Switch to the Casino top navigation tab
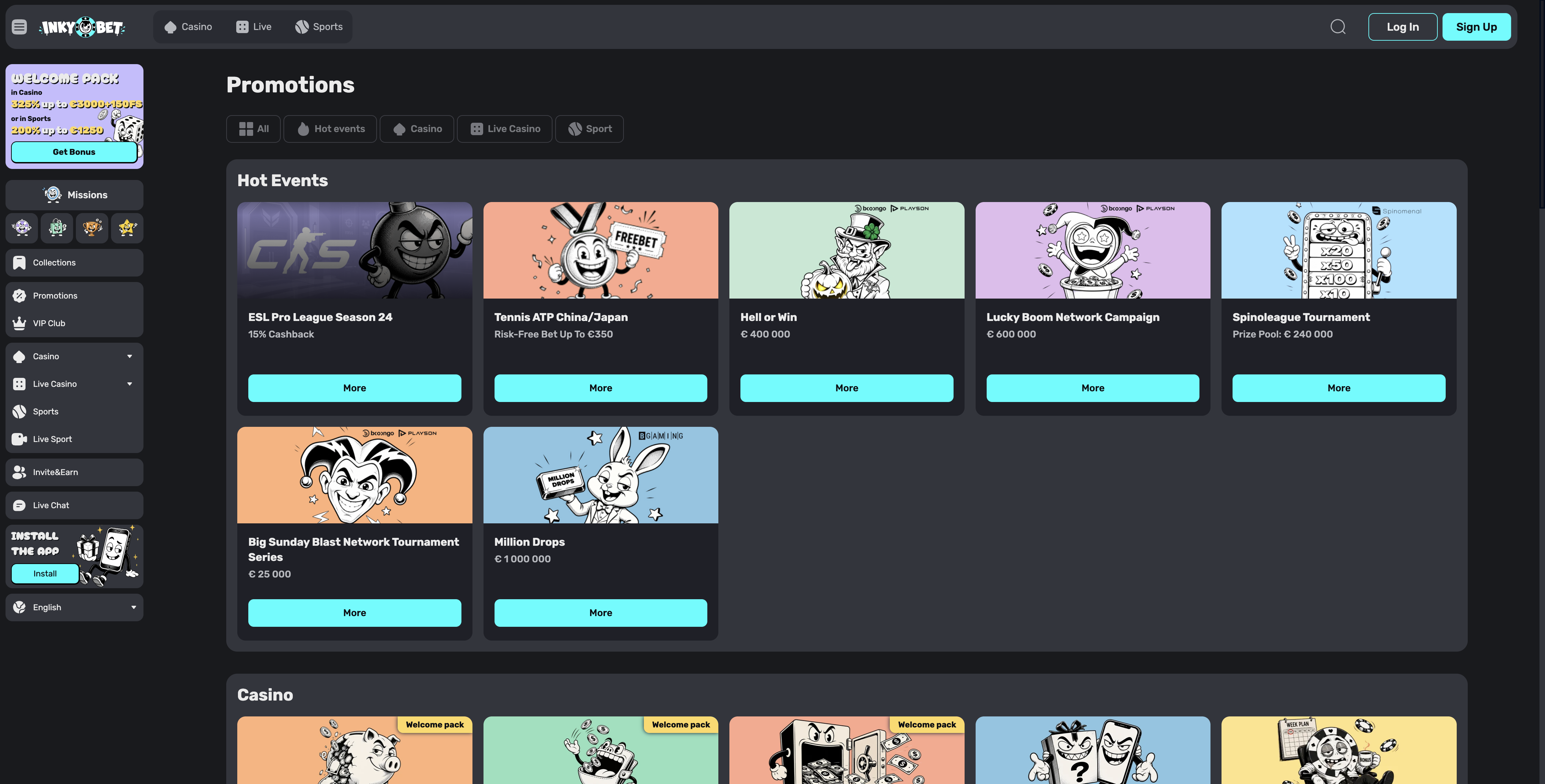 click(188, 27)
